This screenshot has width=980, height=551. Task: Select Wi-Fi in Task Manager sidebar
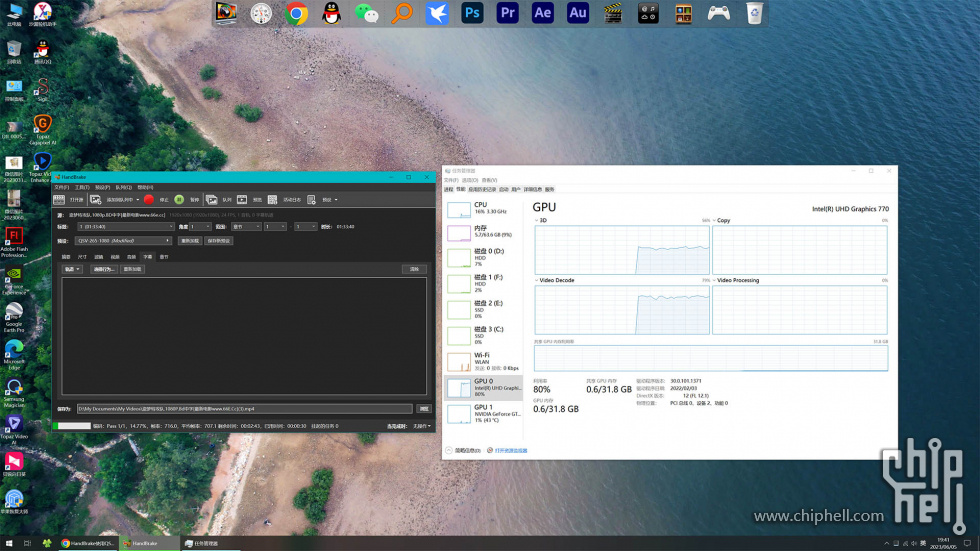click(x=483, y=362)
